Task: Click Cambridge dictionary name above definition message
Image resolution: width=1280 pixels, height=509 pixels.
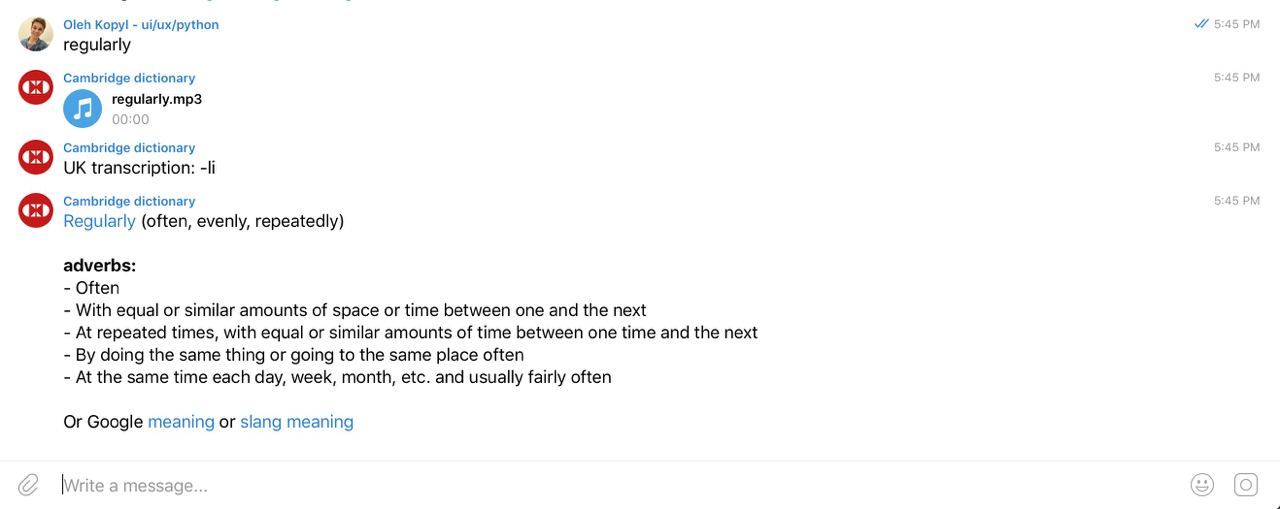Action: (129, 201)
